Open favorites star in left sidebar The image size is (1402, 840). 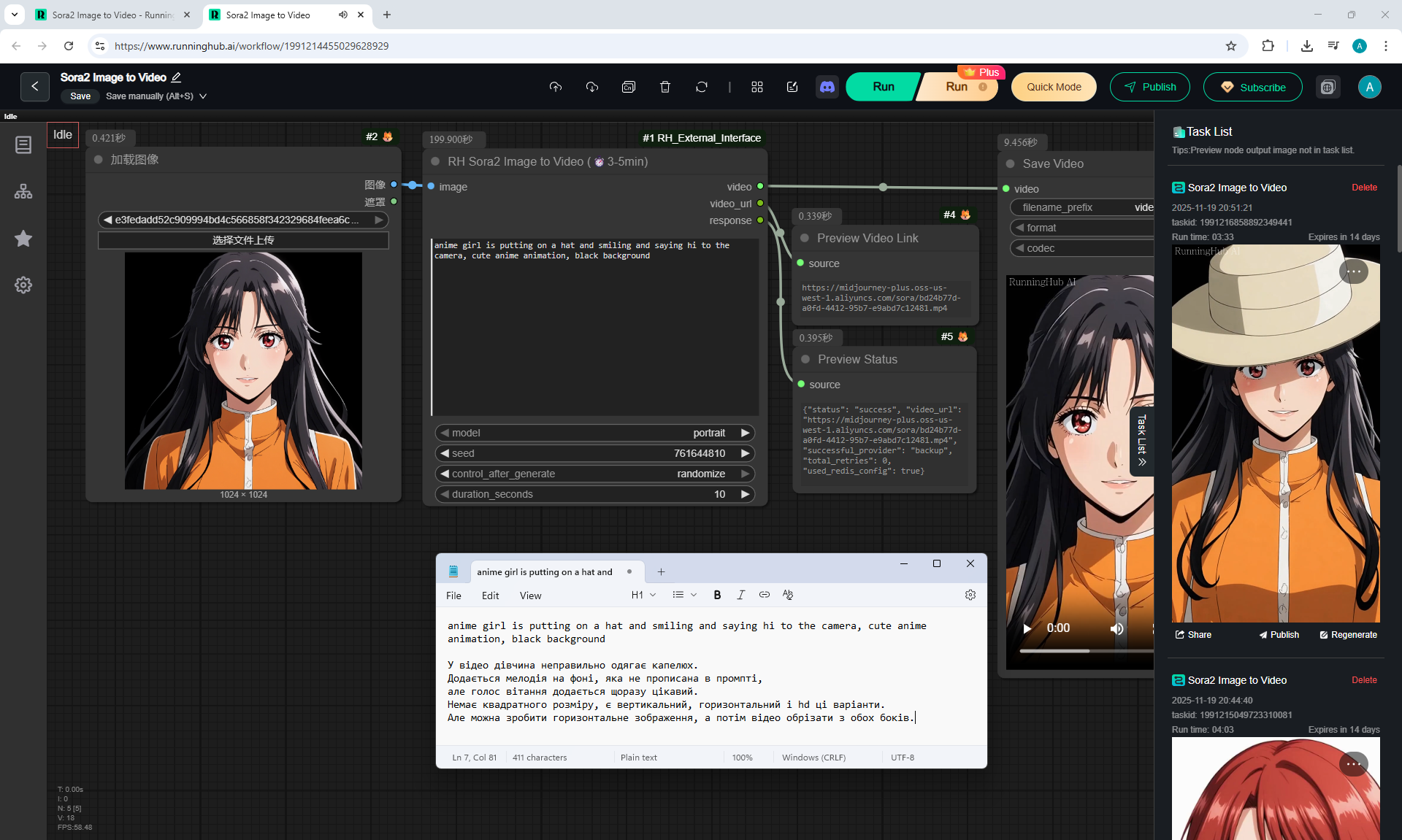click(x=23, y=239)
